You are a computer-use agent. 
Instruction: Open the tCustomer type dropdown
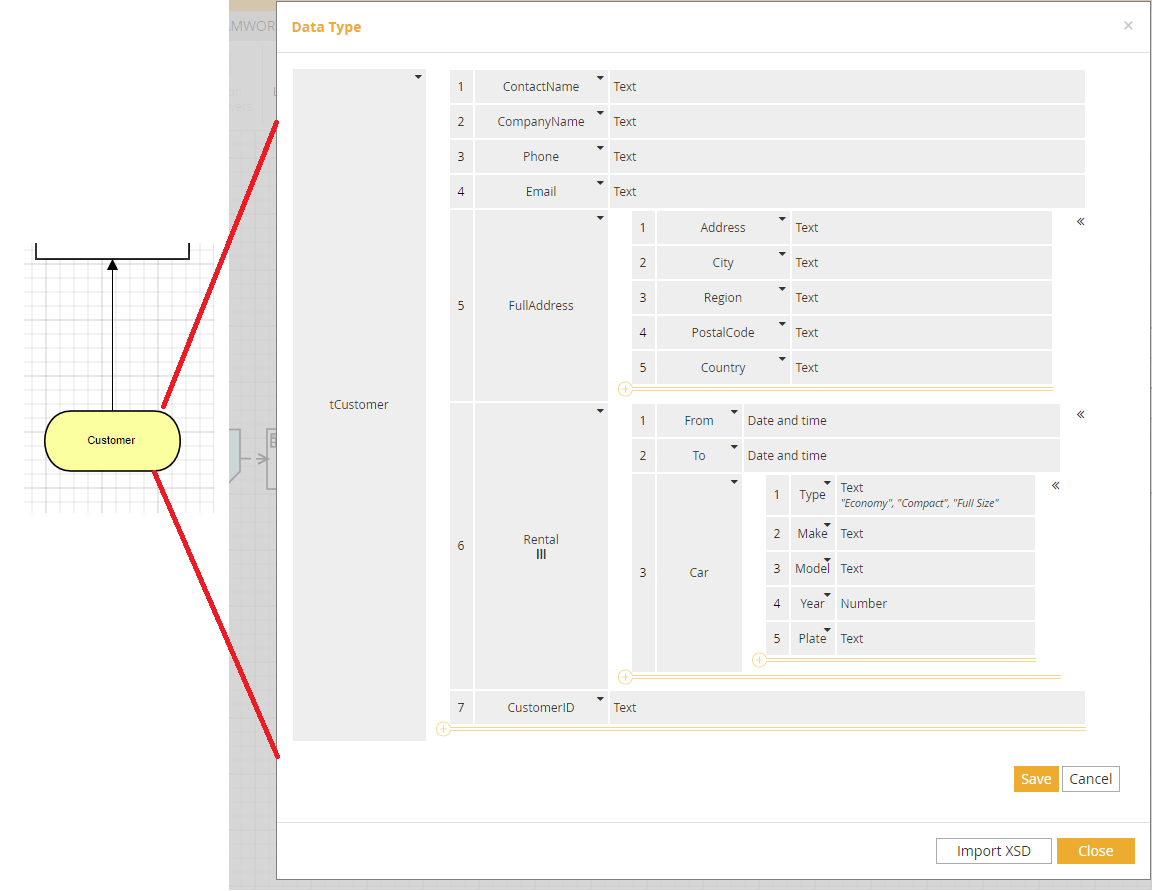tap(418, 76)
